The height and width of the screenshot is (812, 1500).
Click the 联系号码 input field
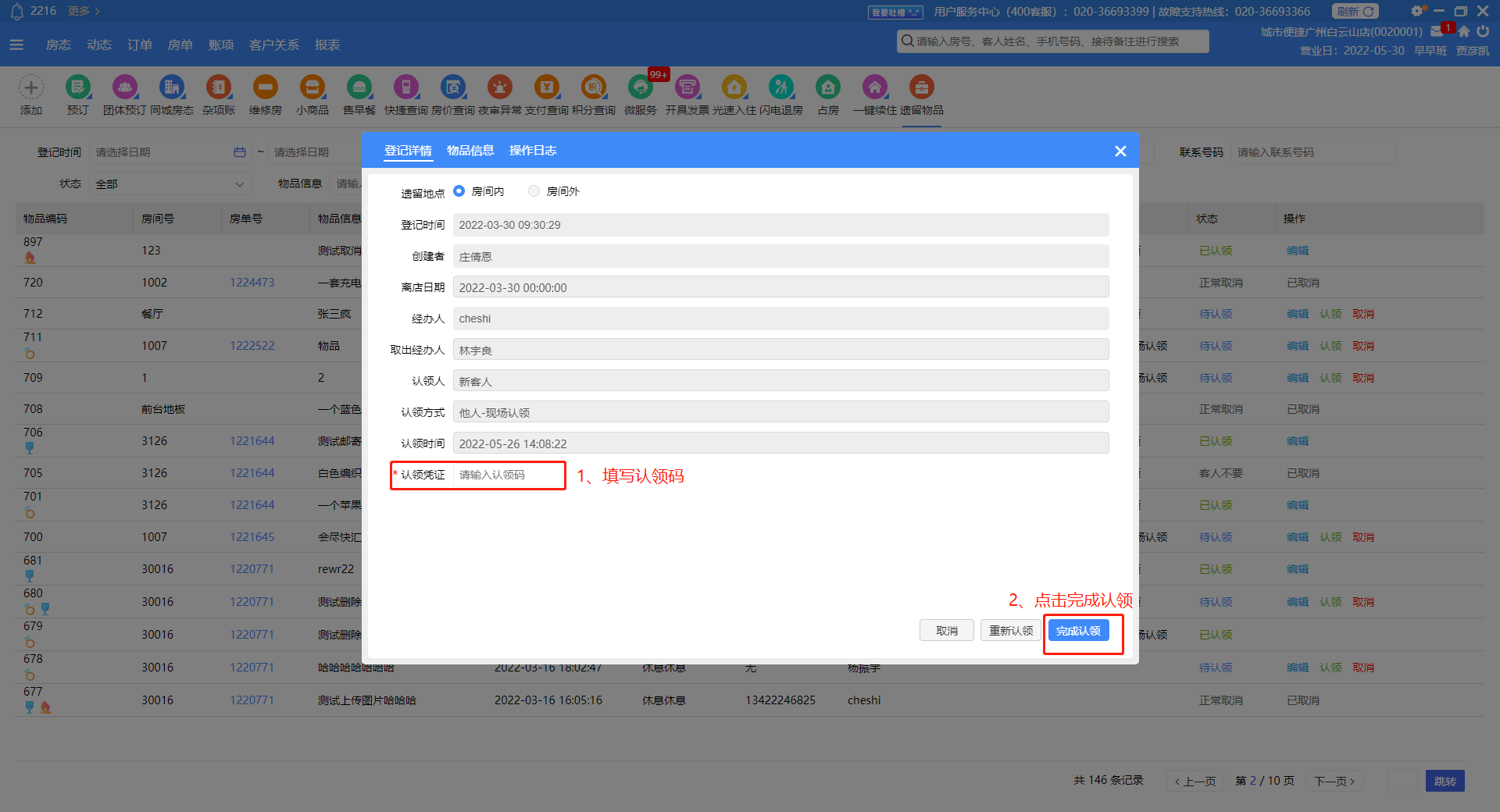[1313, 152]
